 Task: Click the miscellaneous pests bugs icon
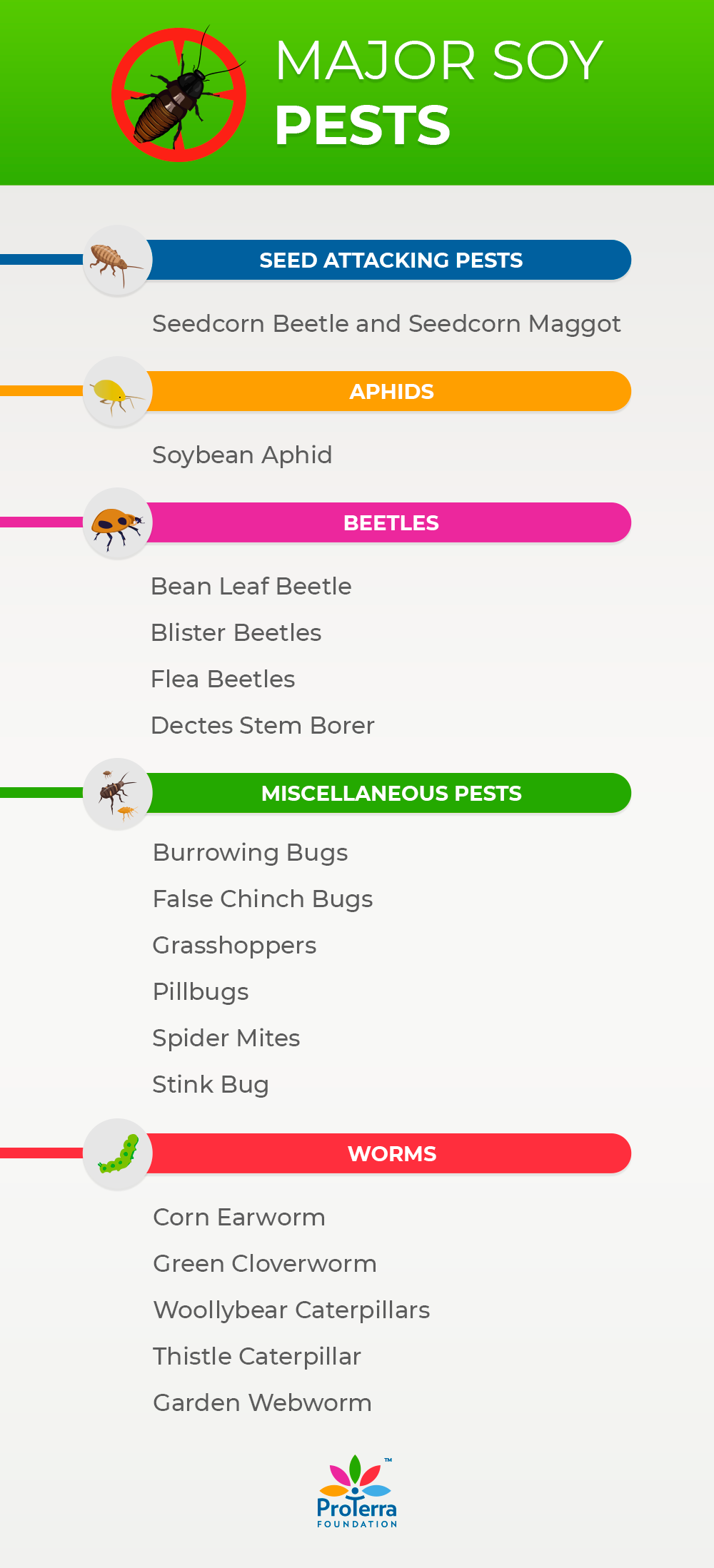118,793
